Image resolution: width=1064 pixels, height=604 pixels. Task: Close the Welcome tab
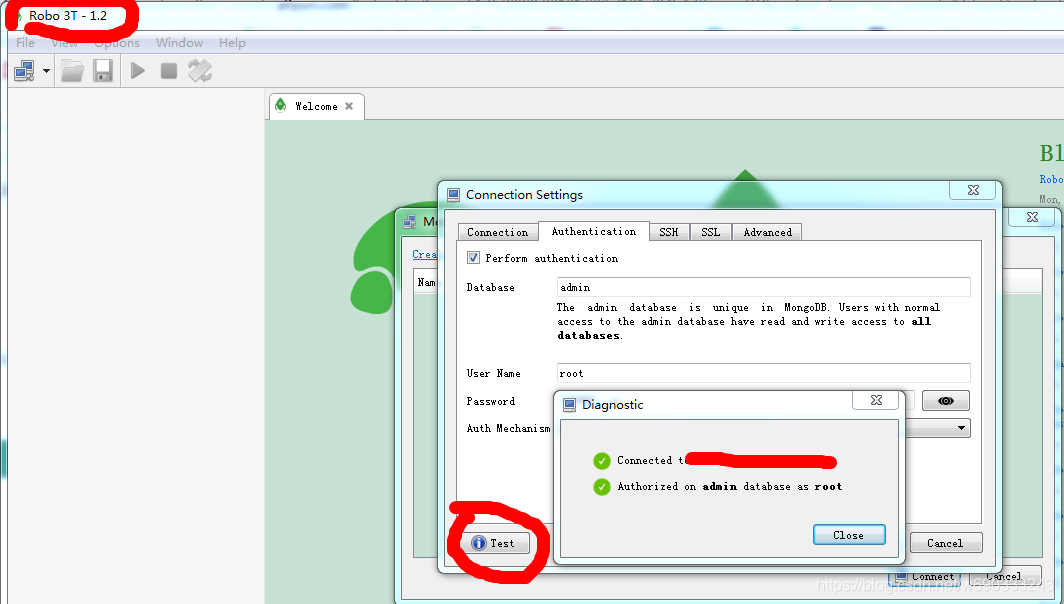(x=349, y=107)
